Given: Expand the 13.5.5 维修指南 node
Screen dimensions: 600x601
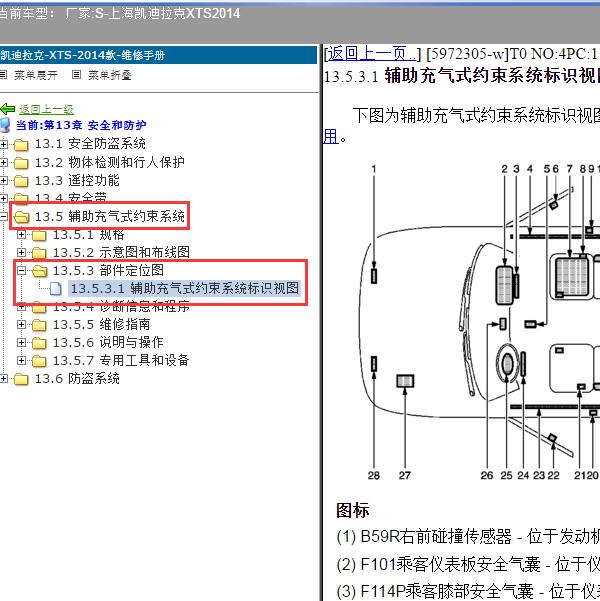Looking at the screenshot, I should 21,325.
